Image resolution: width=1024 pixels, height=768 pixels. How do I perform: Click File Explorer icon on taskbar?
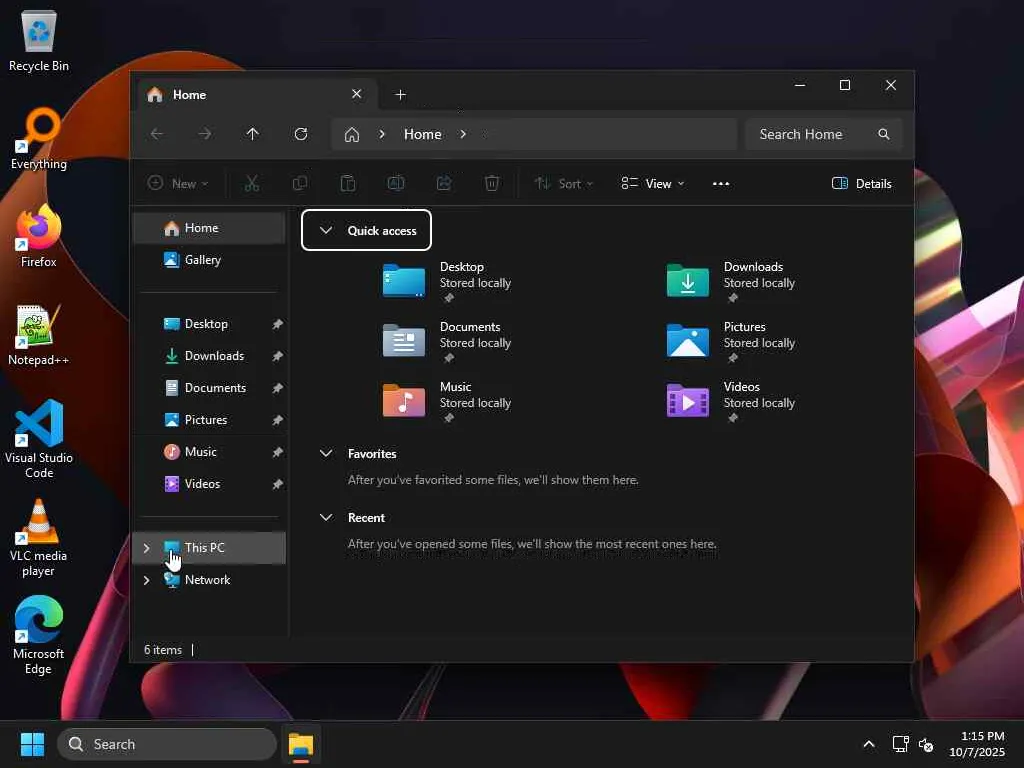pos(301,744)
